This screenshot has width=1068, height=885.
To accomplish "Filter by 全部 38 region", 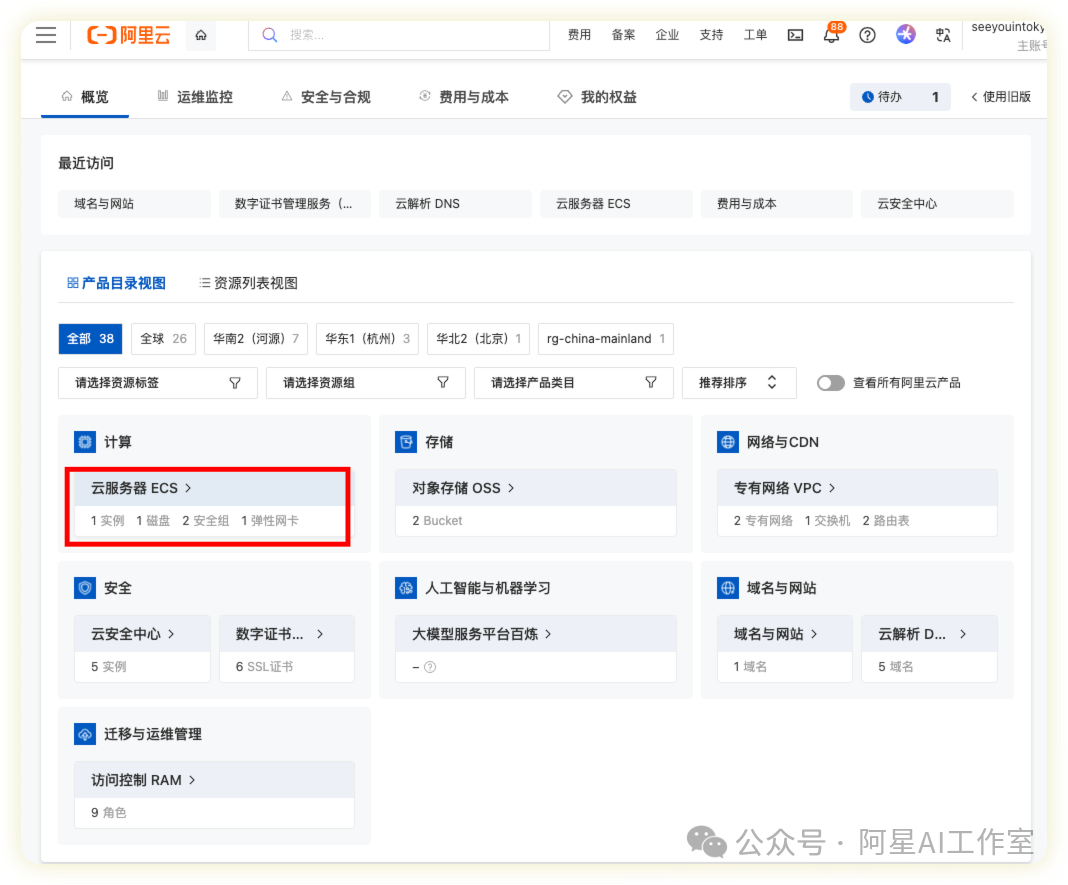I will (91, 339).
